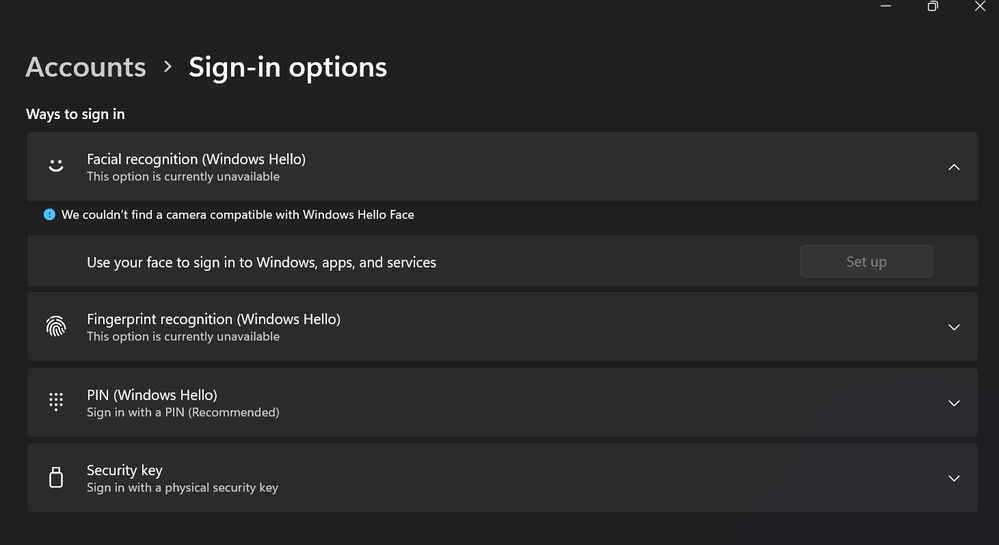Screen dimensions: 999x545
Task: Open Fingerprint recognition (Windows Hello) option
Action: coord(213,319)
